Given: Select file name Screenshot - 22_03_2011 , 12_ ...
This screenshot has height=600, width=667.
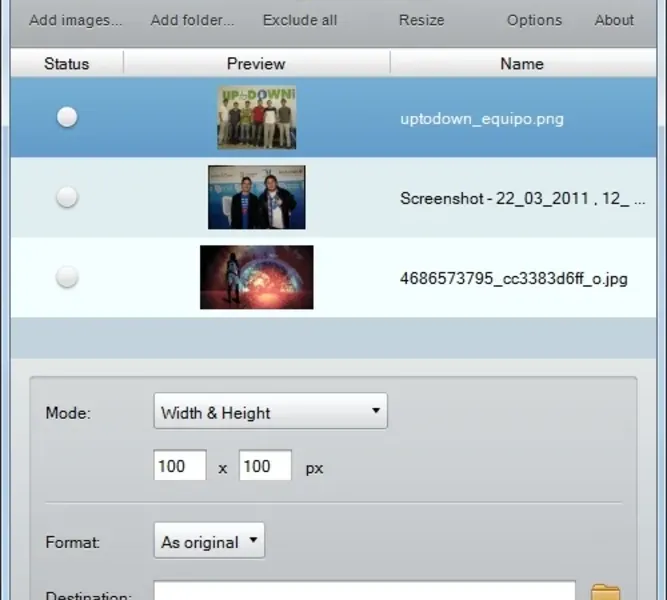Looking at the screenshot, I should coord(522,199).
